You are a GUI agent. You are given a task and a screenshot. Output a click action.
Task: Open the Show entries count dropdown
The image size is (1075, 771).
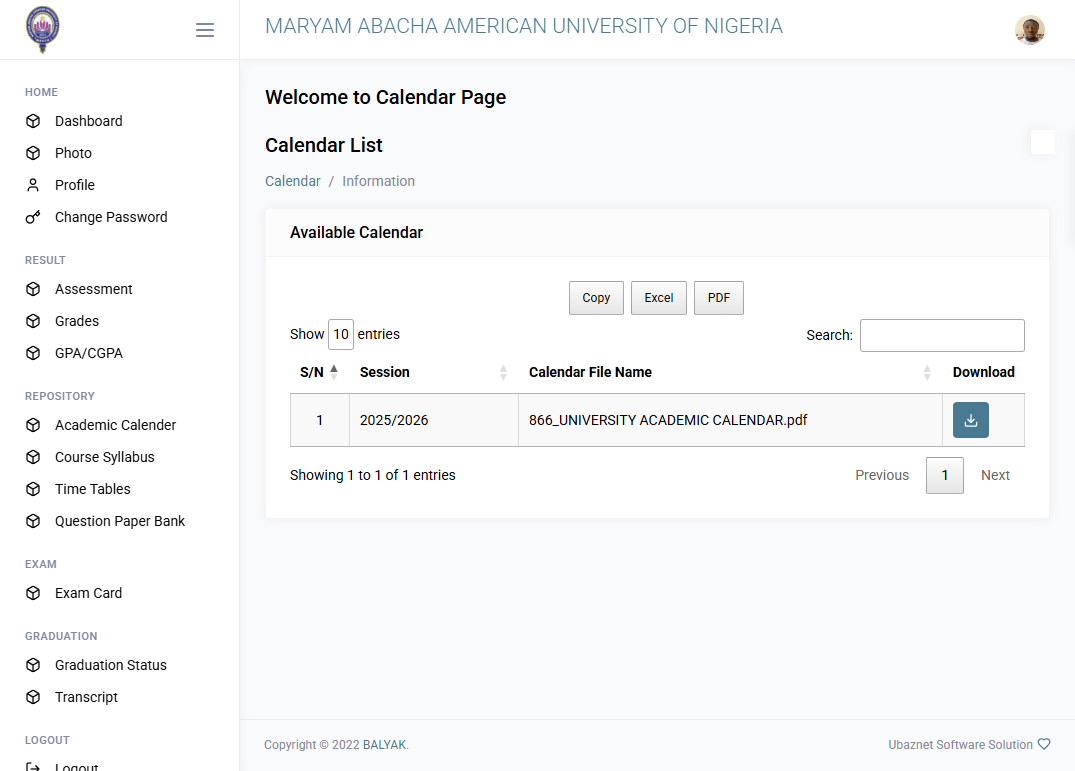point(341,334)
